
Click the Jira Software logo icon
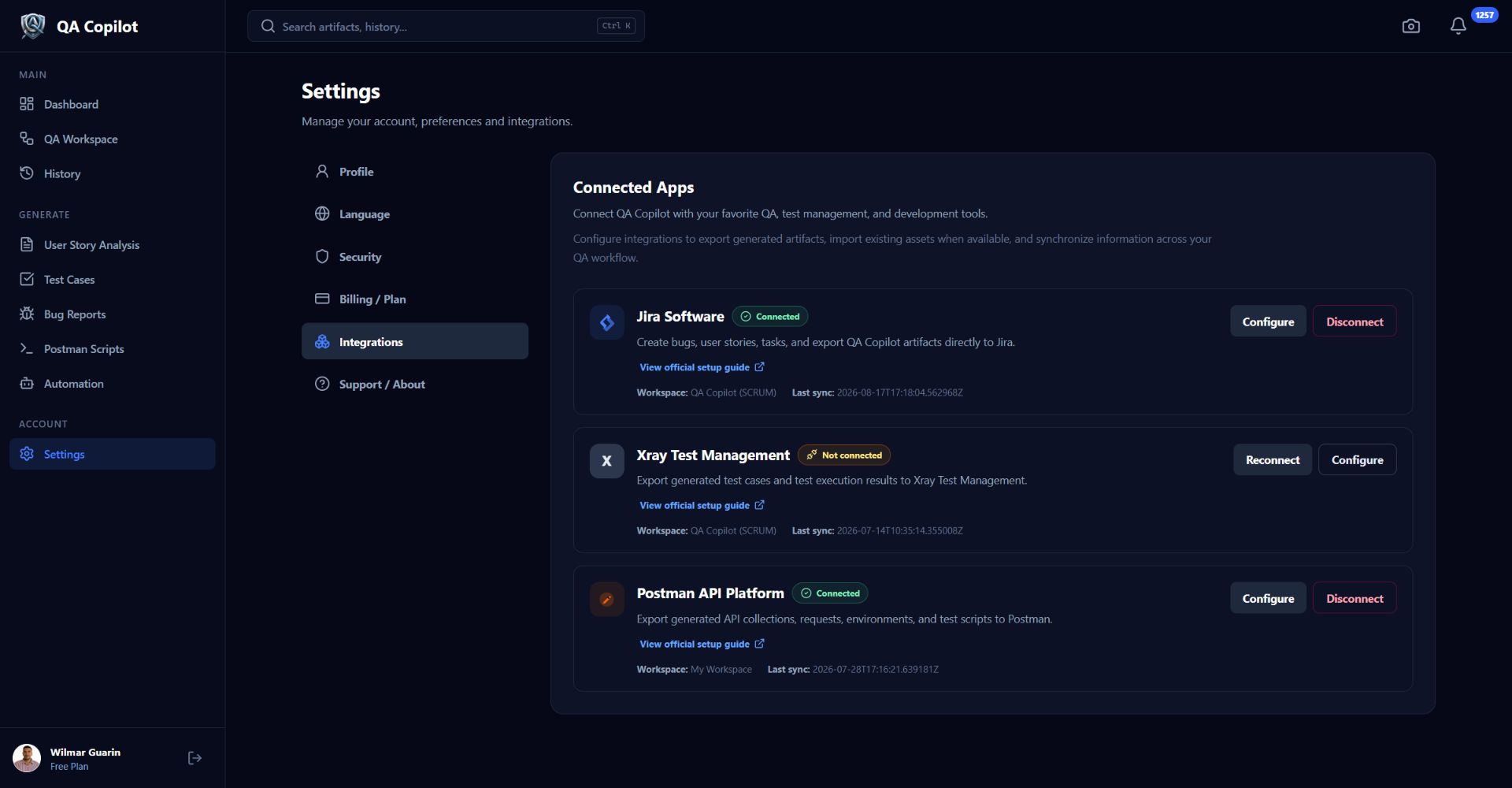[607, 322]
